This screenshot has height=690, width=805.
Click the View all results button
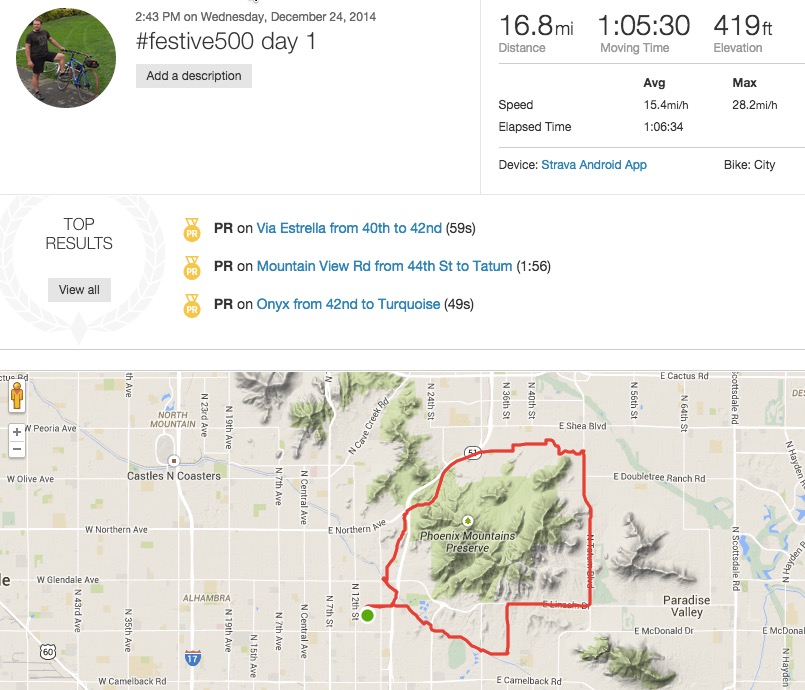point(79,289)
